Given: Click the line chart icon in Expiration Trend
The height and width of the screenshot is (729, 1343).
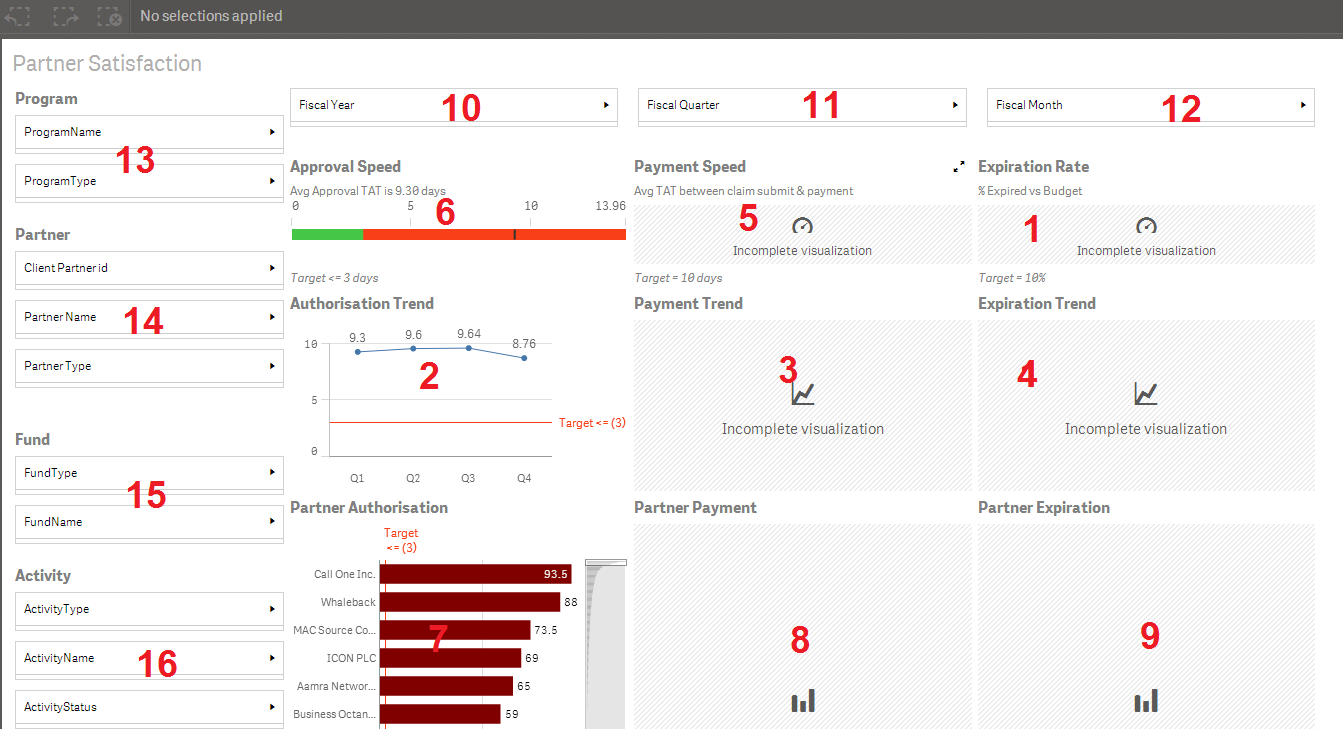Looking at the screenshot, I should coord(1146,393).
